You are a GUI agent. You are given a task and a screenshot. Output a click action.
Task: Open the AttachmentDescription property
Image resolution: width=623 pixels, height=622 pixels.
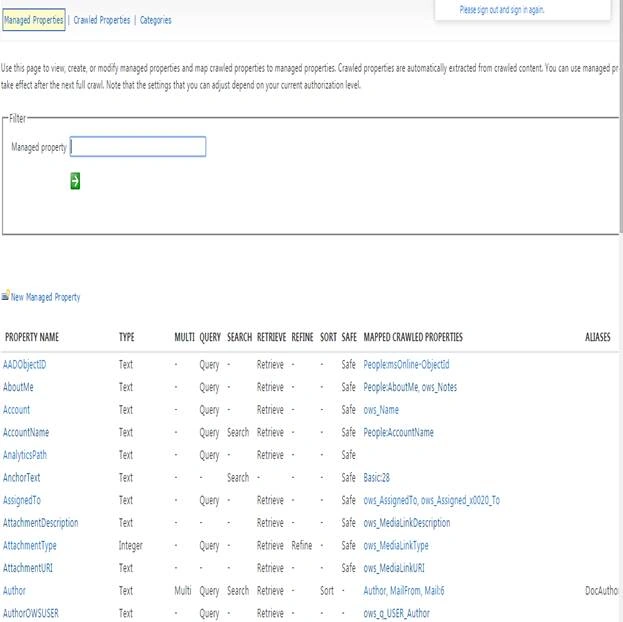point(41,523)
